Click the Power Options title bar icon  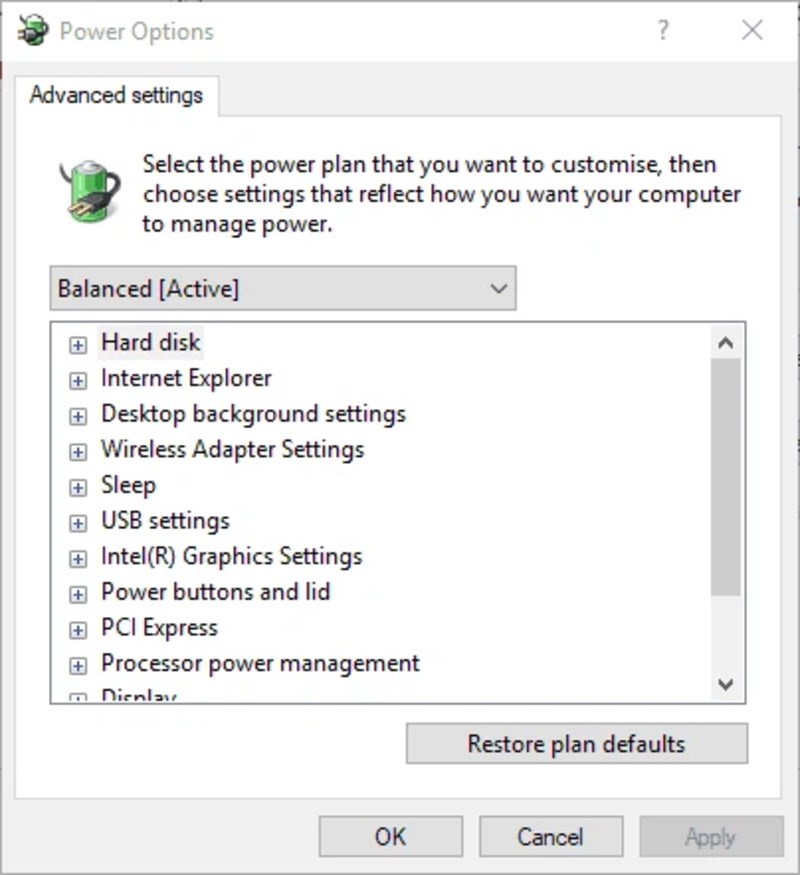tap(33, 31)
